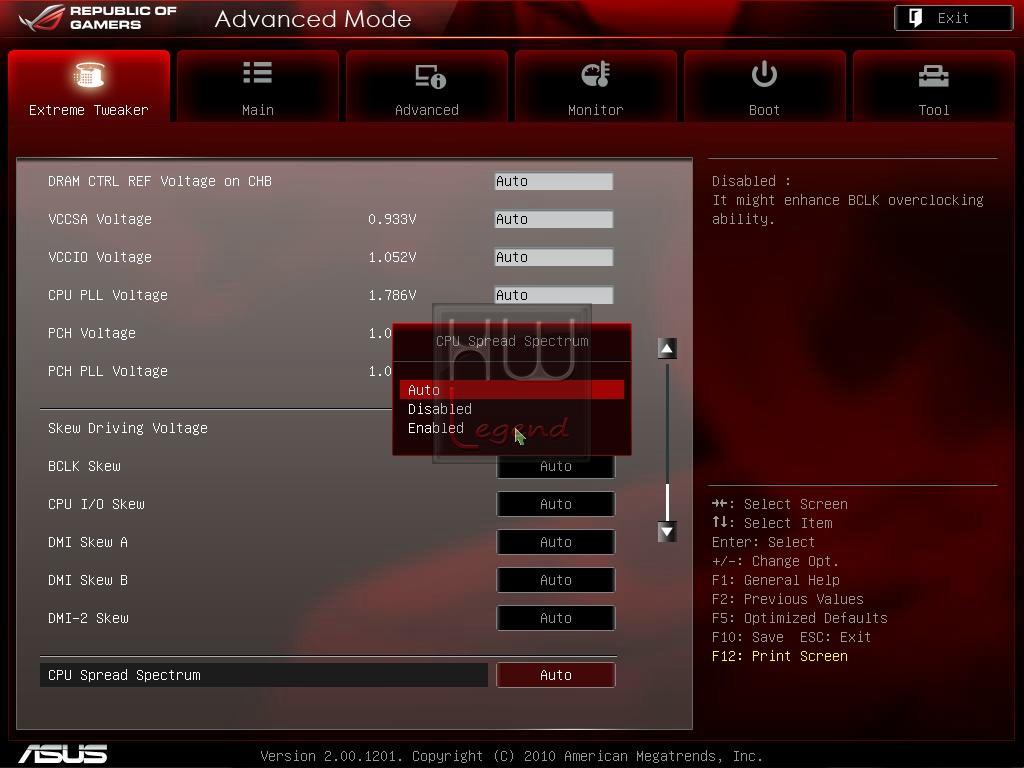Image resolution: width=1024 pixels, height=768 pixels.
Task: Choose Disabled in CPU Spread Spectrum popup
Action: 512,409
